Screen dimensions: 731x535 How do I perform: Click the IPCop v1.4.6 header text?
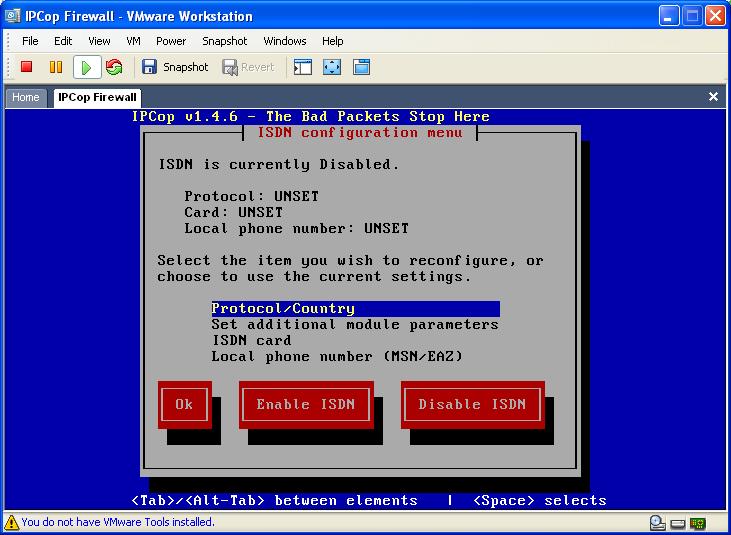coord(311,117)
